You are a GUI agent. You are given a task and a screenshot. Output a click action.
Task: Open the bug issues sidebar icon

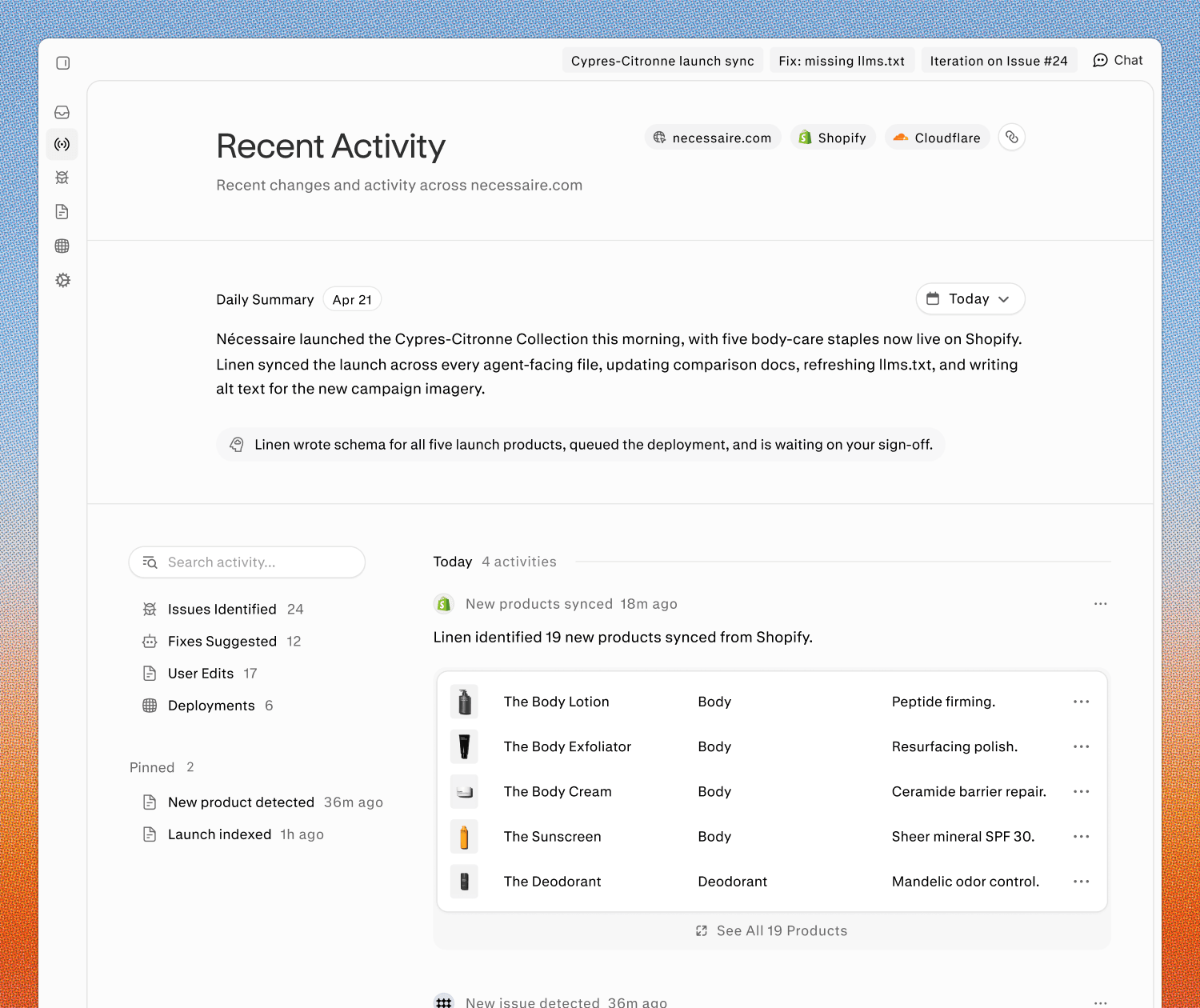pyautogui.click(x=62, y=178)
